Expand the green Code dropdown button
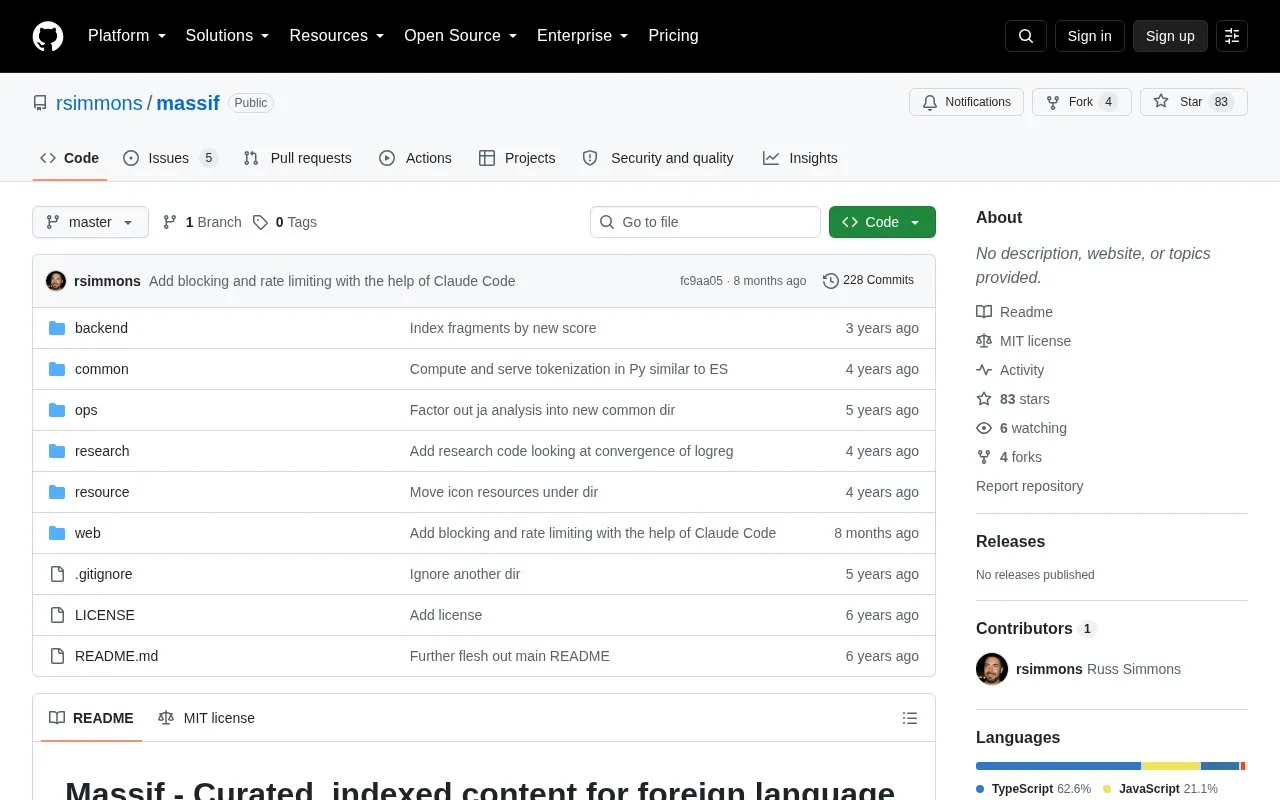This screenshot has height=800, width=1280. 882,222
